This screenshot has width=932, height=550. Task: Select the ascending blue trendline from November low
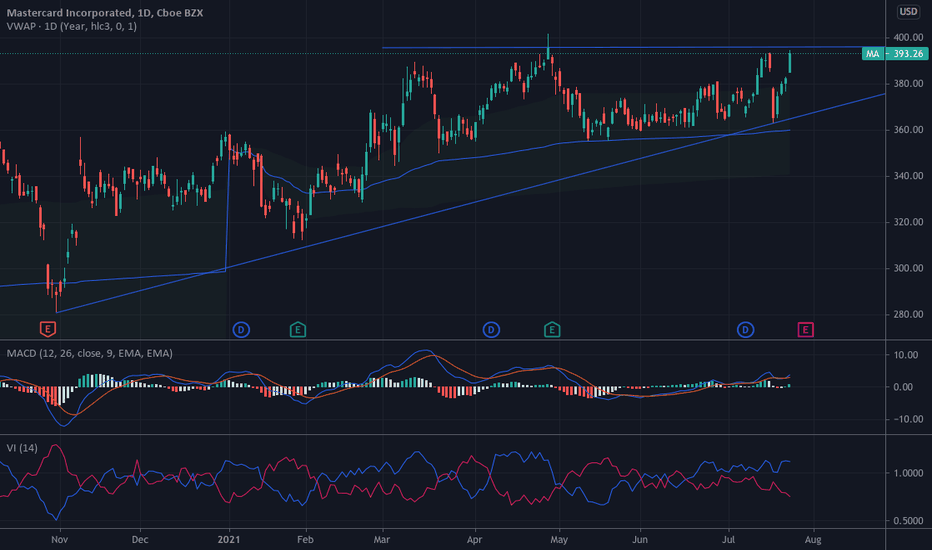471,203
